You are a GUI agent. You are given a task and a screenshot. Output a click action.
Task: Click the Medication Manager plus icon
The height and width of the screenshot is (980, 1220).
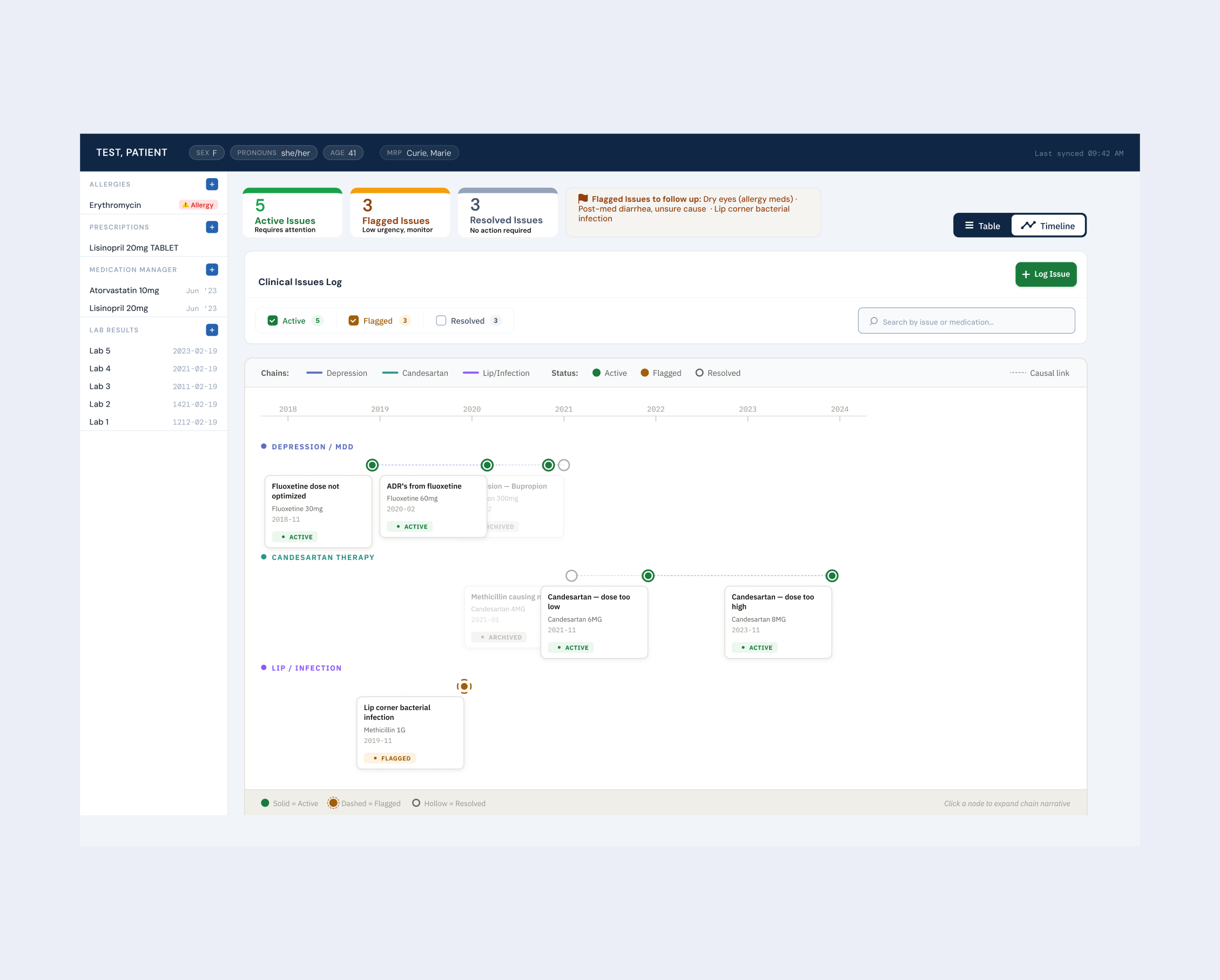pyautogui.click(x=212, y=269)
